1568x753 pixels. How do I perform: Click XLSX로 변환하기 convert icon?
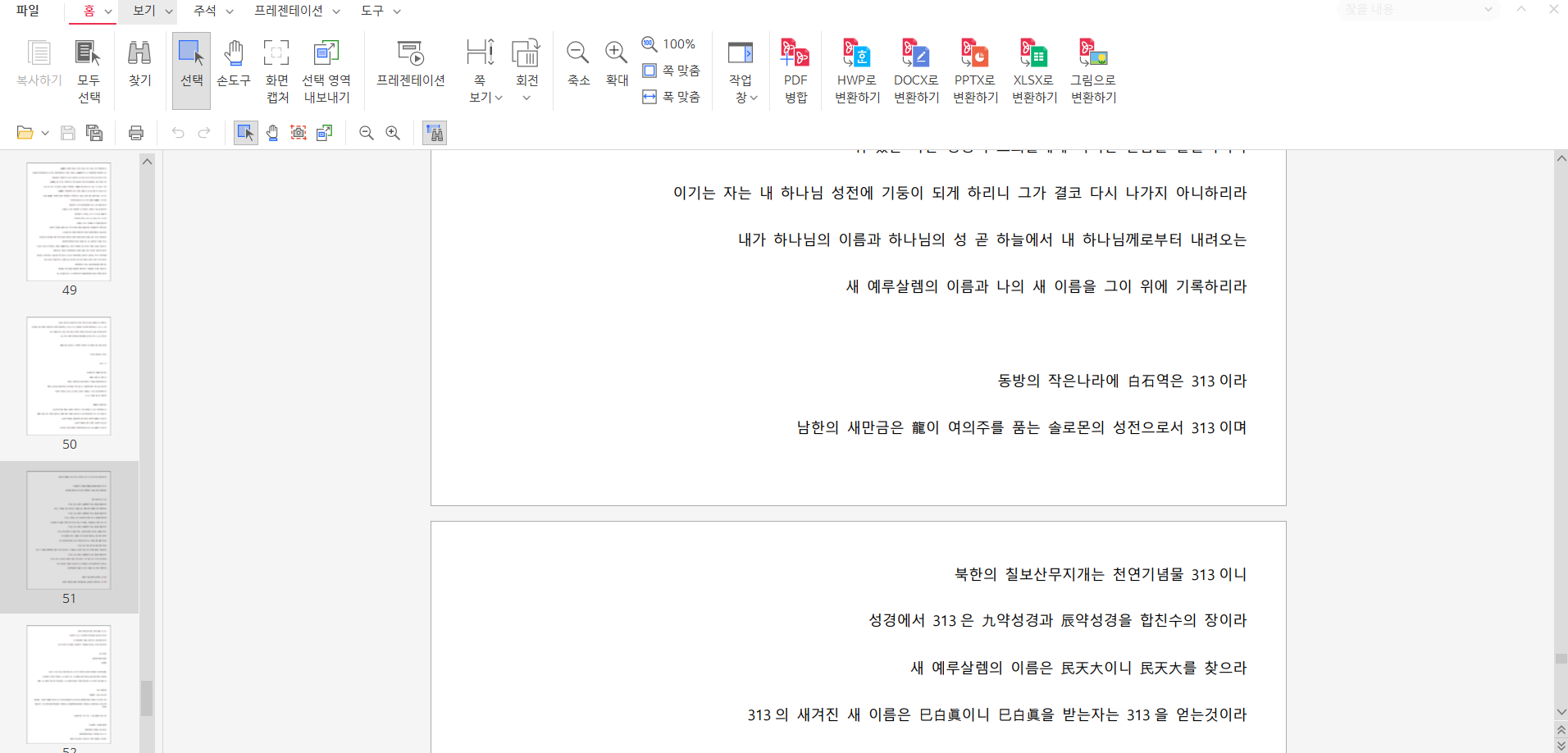click(x=1034, y=71)
